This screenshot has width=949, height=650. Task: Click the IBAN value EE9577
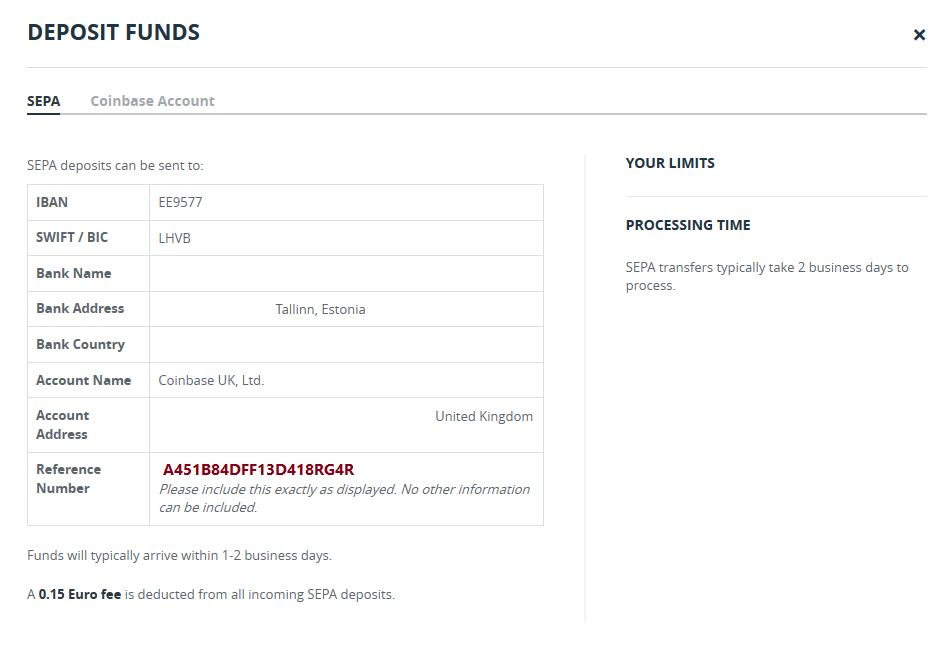coord(181,202)
